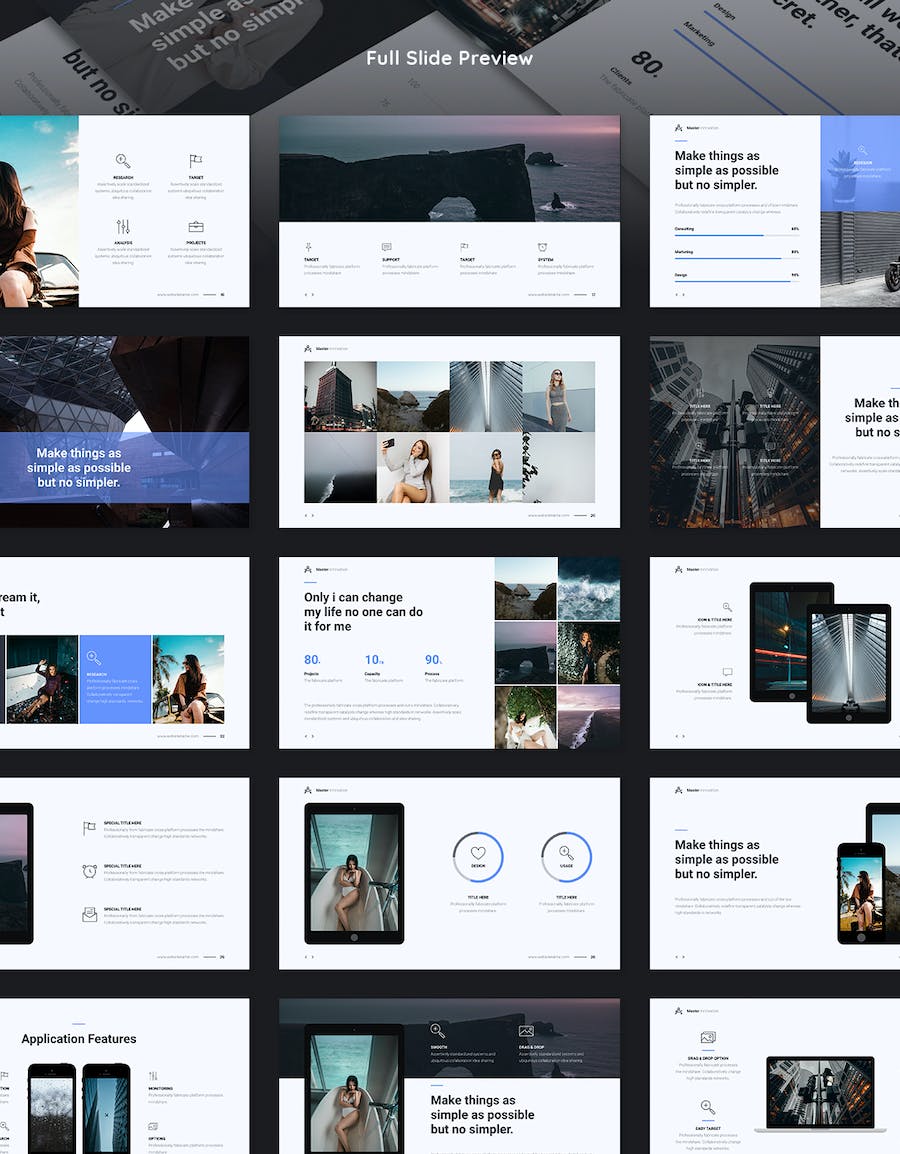Click the 'Full Slide Preview' heading
Image resolution: width=900 pixels, height=1154 pixels.
(449, 58)
